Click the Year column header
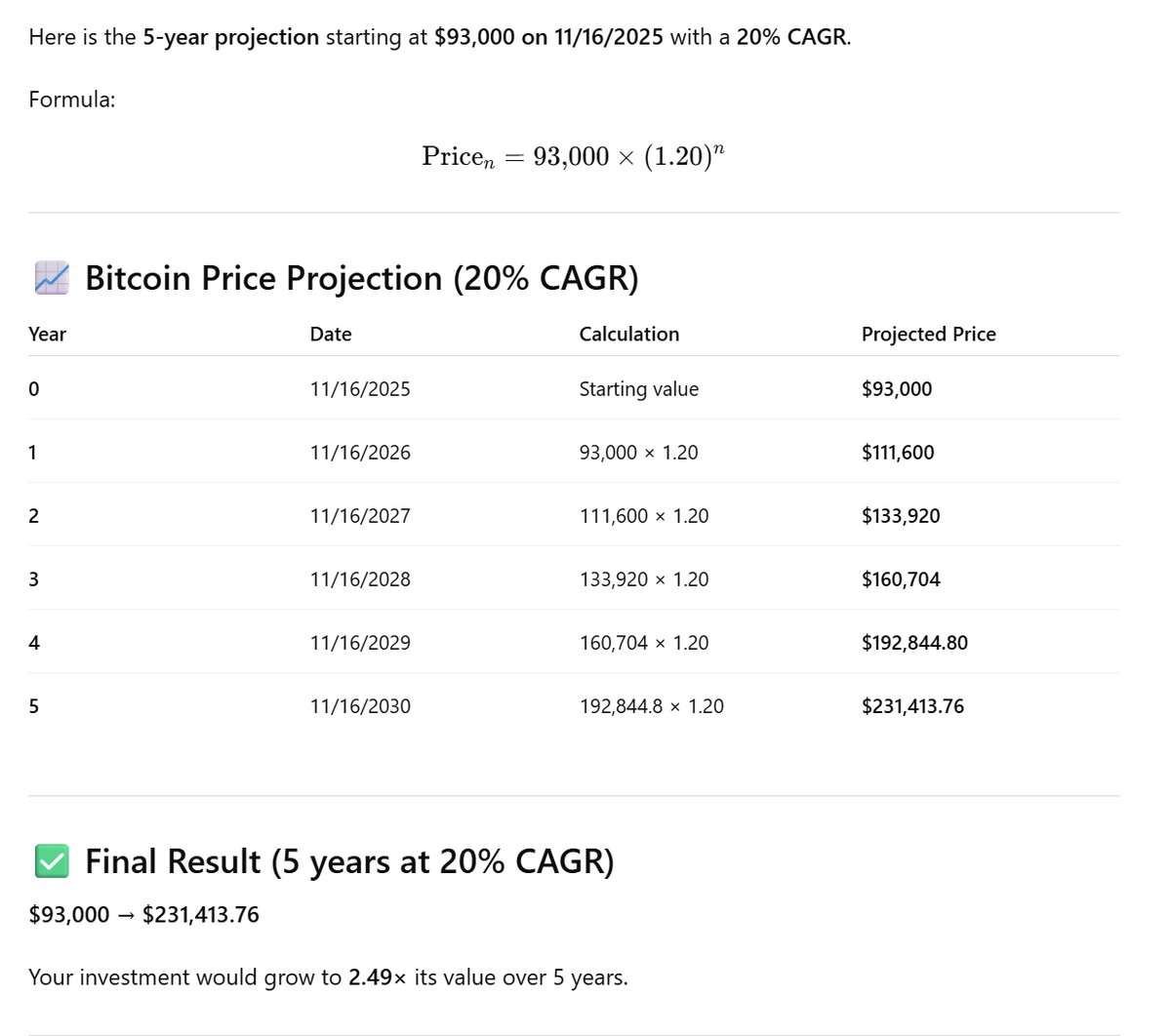Screen dimensions: 1171x1036 click(x=47, y=334)
